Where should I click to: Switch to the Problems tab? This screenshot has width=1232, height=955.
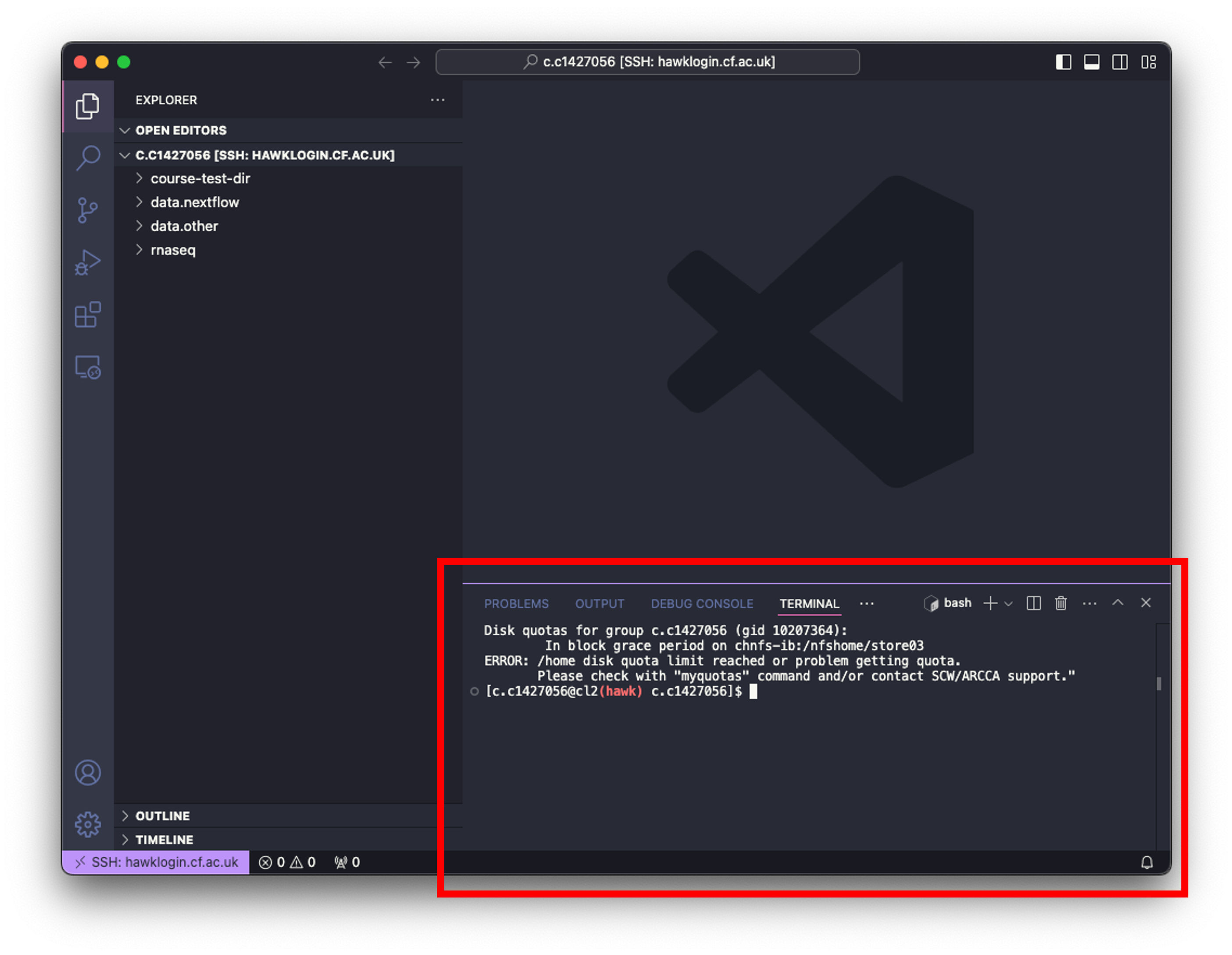(516, 604)
